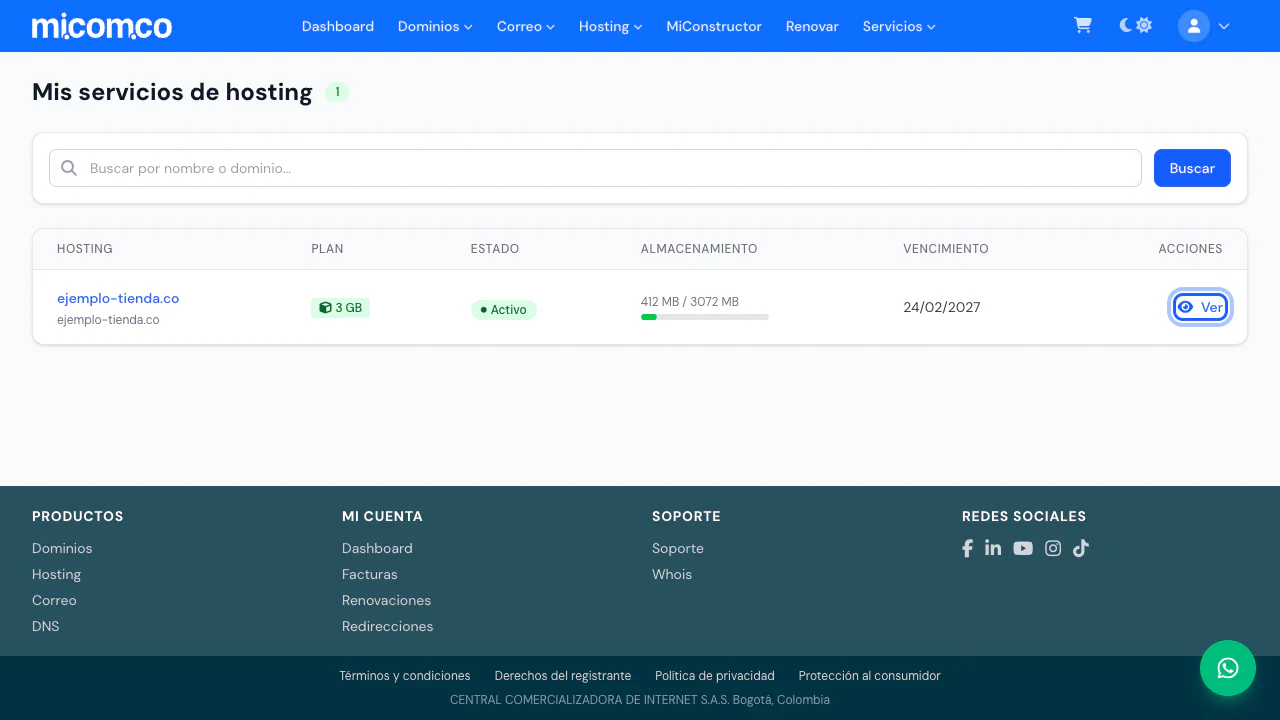This screenshot has height=720, width=1280.
Task: Open Facturas footer link
Action: pyautogui.click(x=370, y=574)
